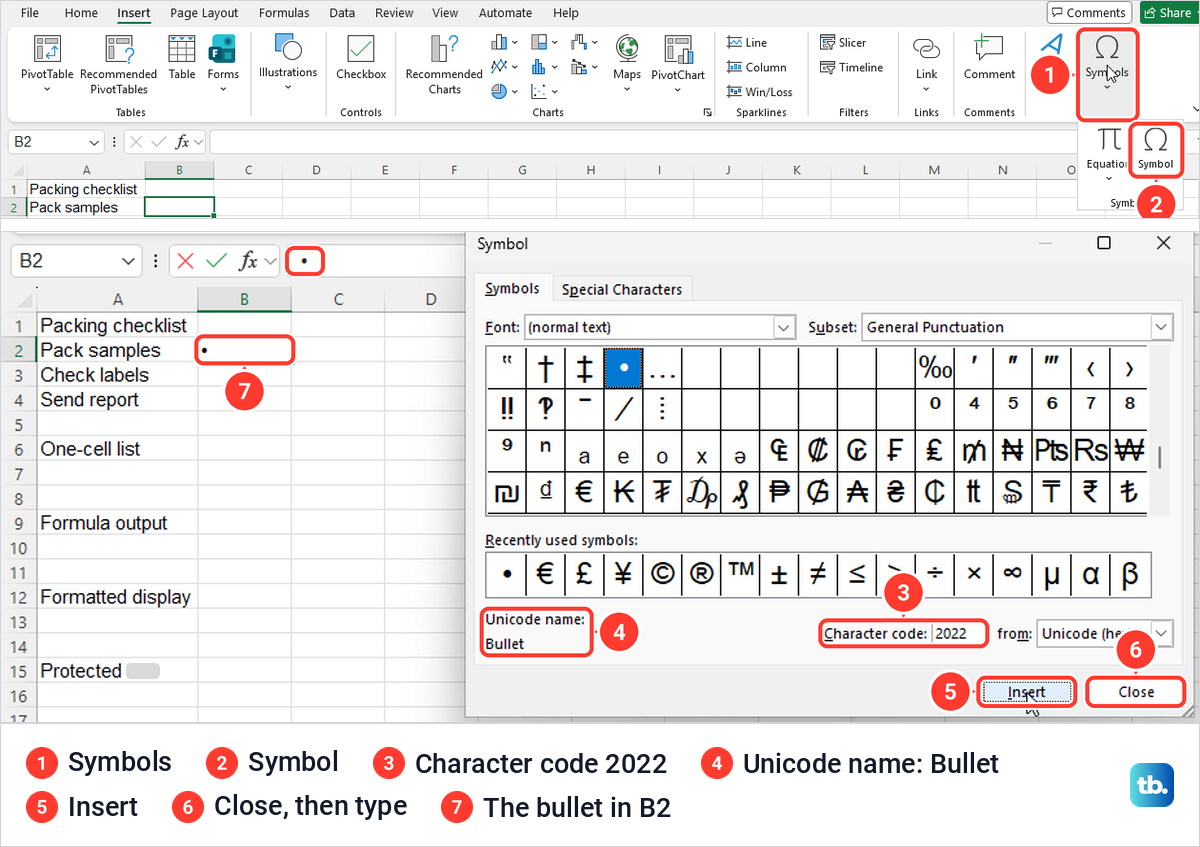
Task: Select the One-cell list cell
Action: click(x=118, y=449)
